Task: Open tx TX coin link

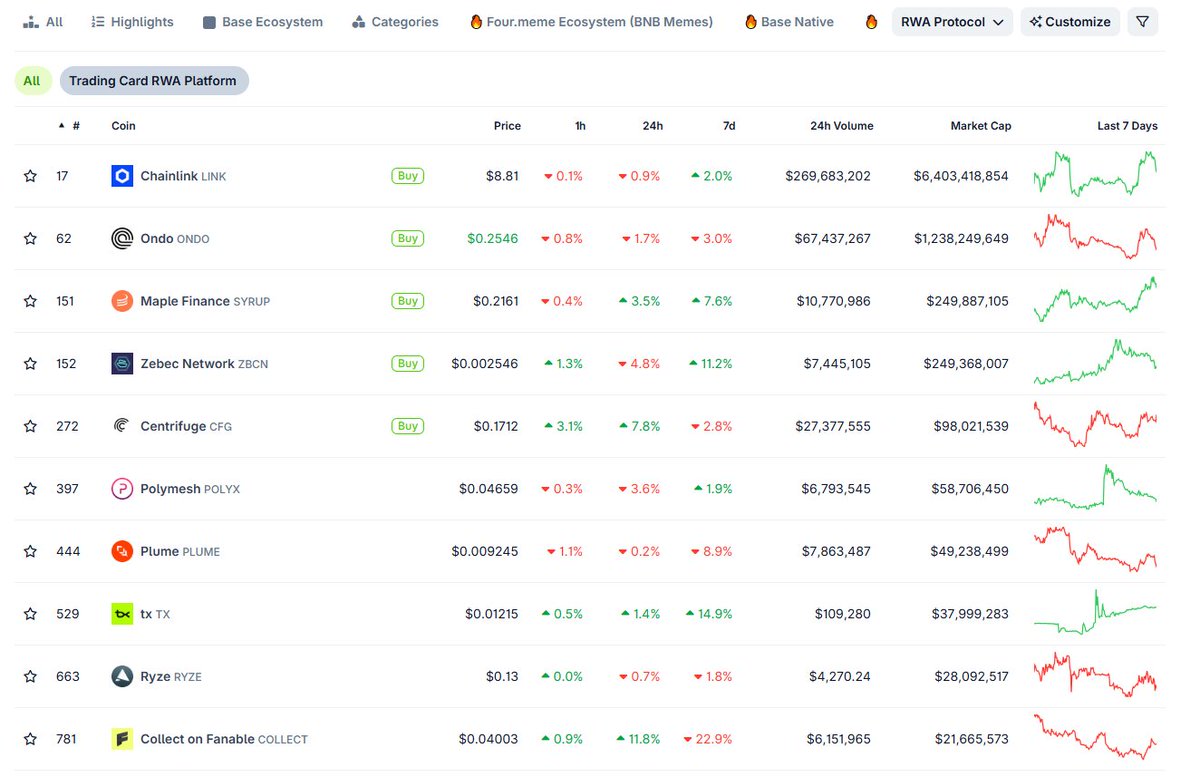Action: (x=155, y=614)
